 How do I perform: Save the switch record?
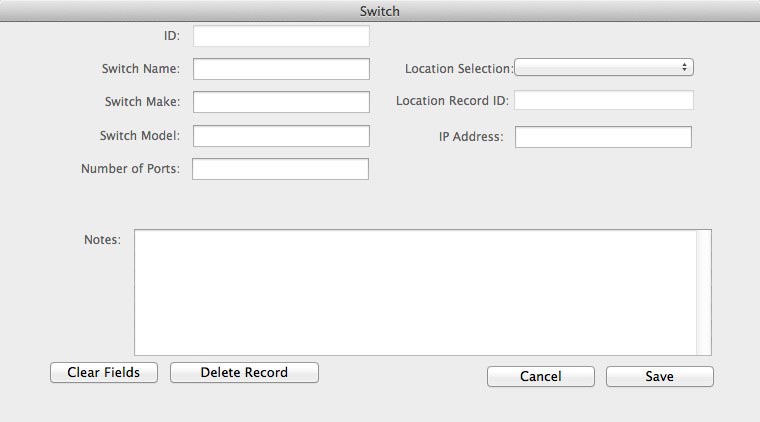(x=659, y=377)
